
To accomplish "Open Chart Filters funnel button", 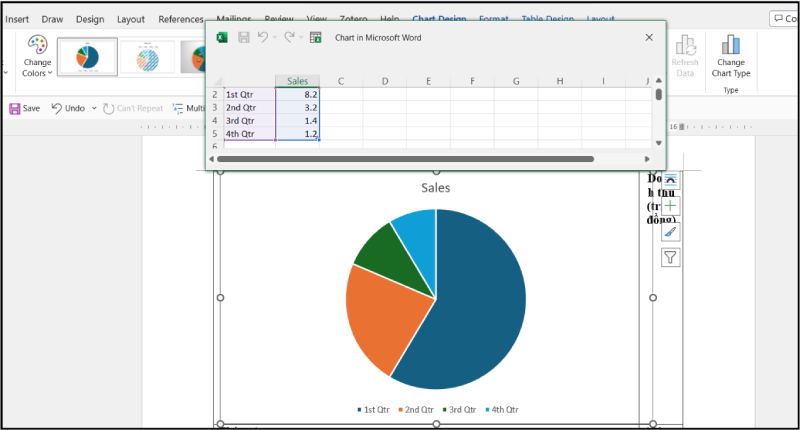I will [x=670, y=257].
